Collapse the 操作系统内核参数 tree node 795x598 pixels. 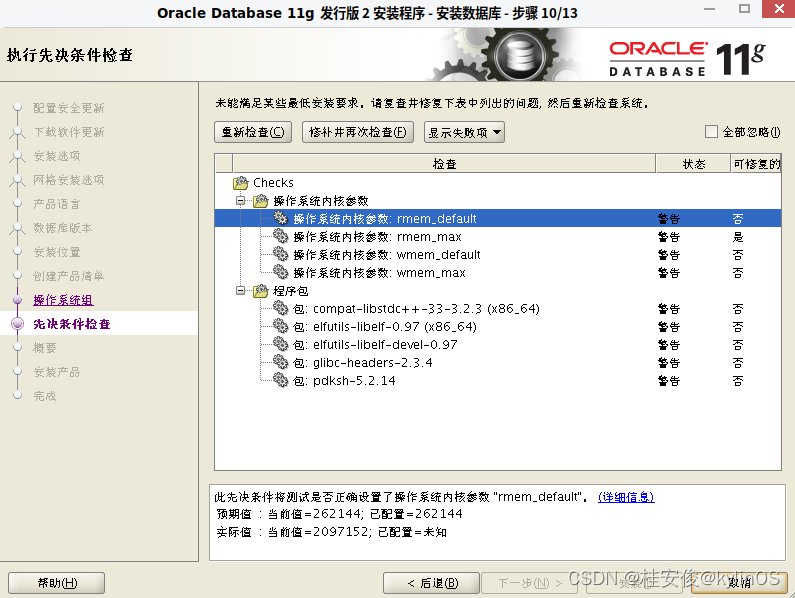pyautogui.click(x=241, y=201)
